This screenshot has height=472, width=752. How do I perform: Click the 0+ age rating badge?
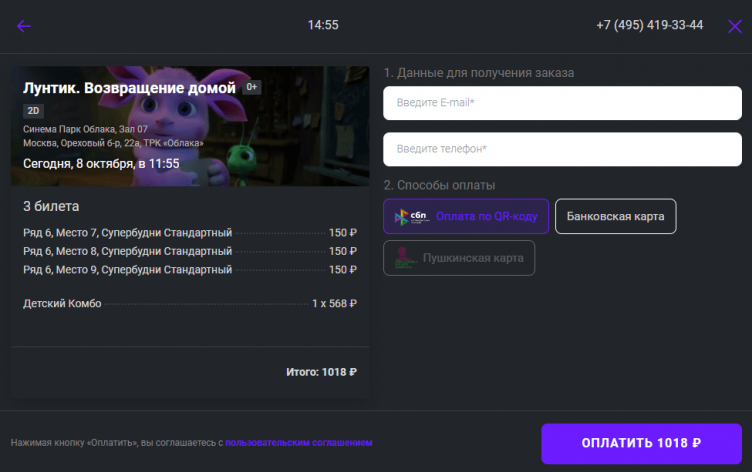pyautogui.click(x=252, y=88)
